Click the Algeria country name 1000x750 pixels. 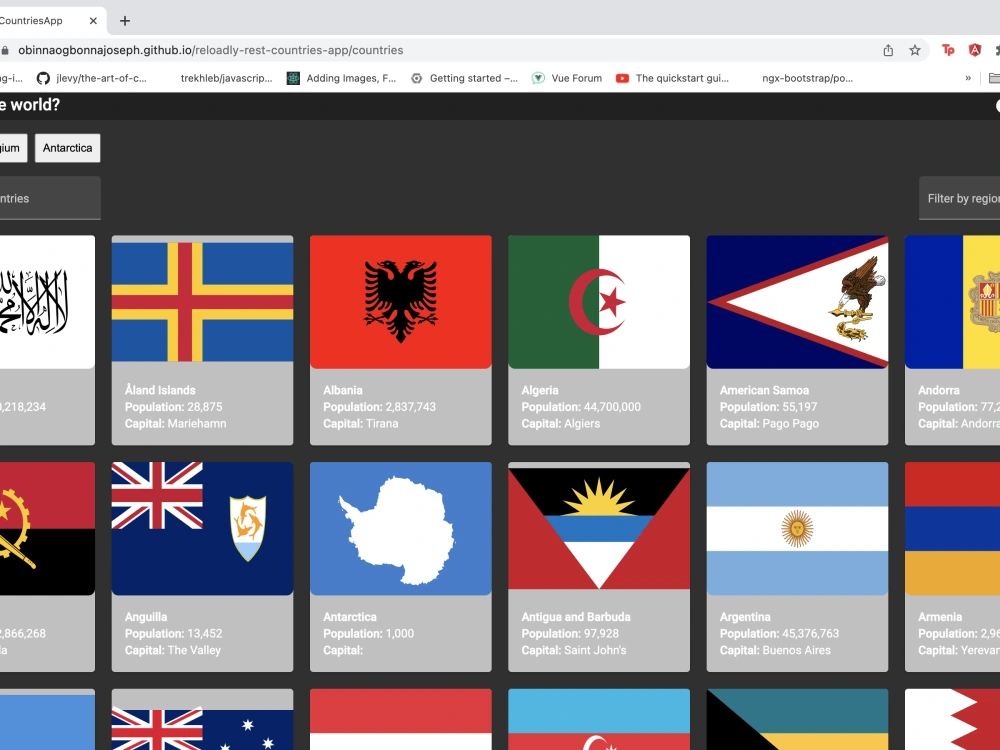pyautogui.click(x=540, y=390)
